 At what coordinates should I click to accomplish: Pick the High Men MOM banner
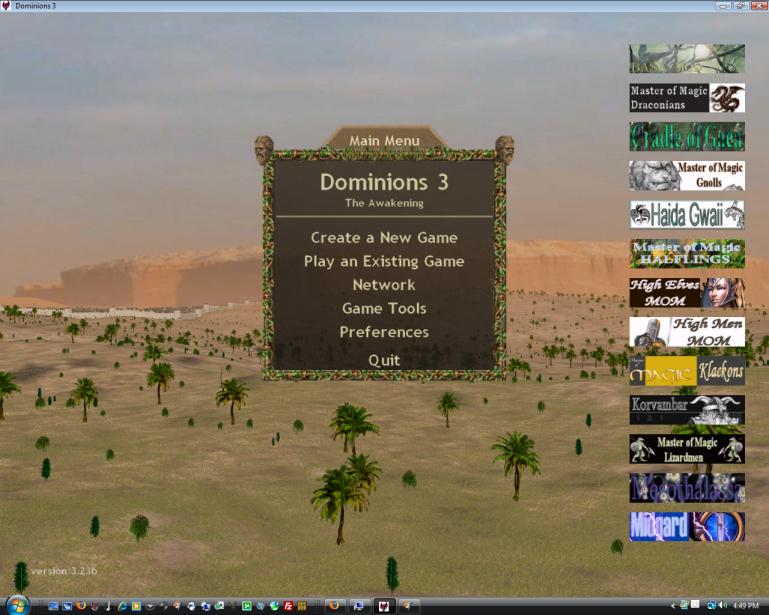[x=687, y=332]
